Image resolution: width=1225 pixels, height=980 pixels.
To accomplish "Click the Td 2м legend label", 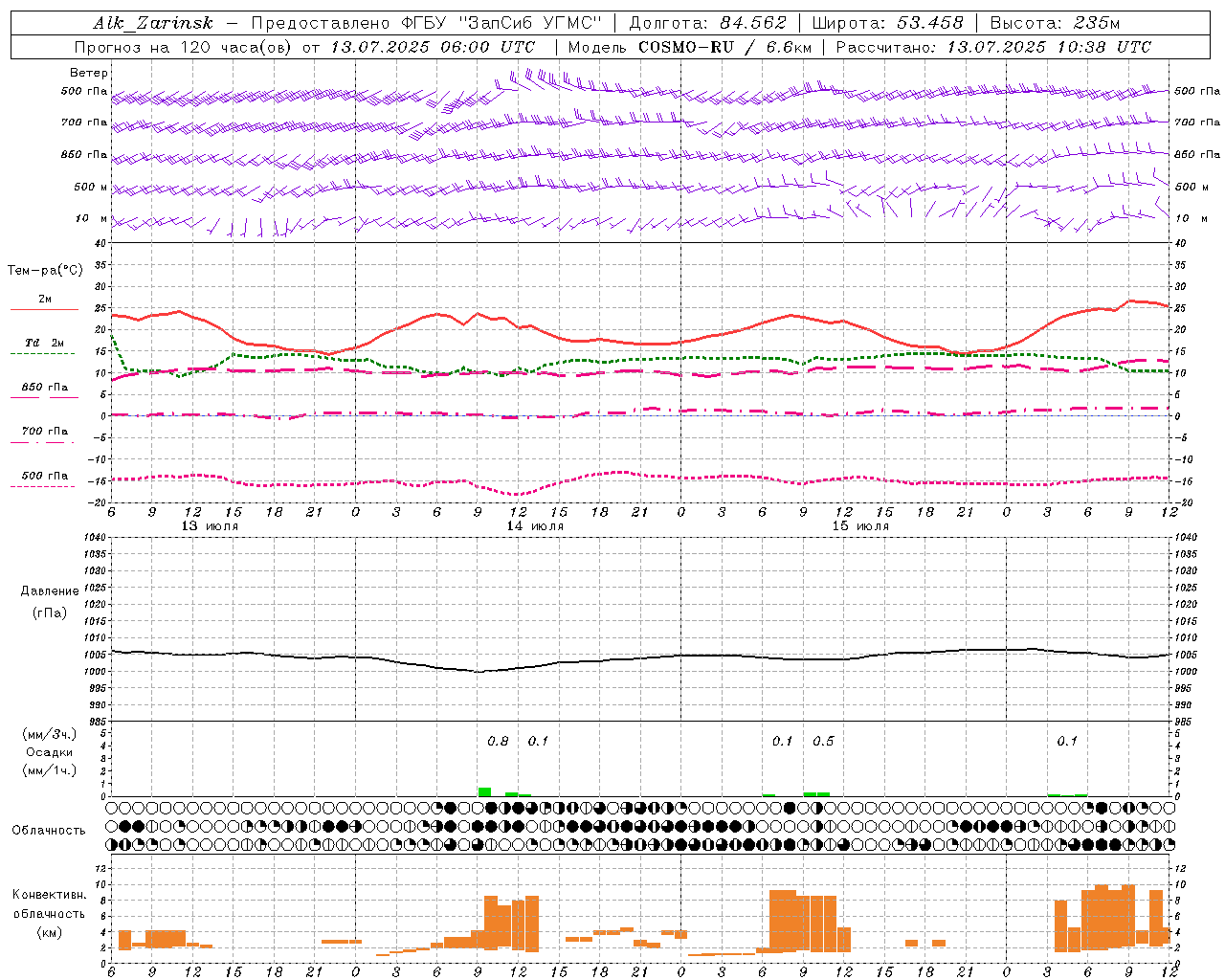I will pos(44,343).
